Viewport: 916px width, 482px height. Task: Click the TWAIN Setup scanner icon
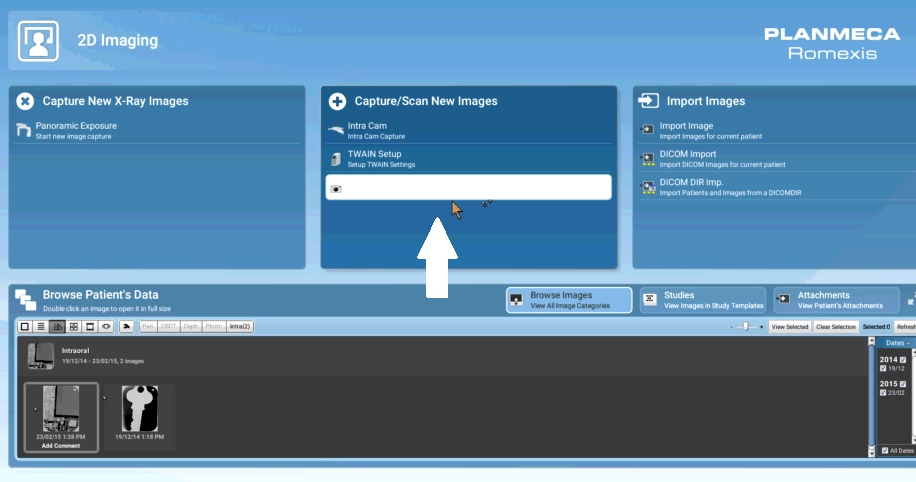[x=336, y=159]
